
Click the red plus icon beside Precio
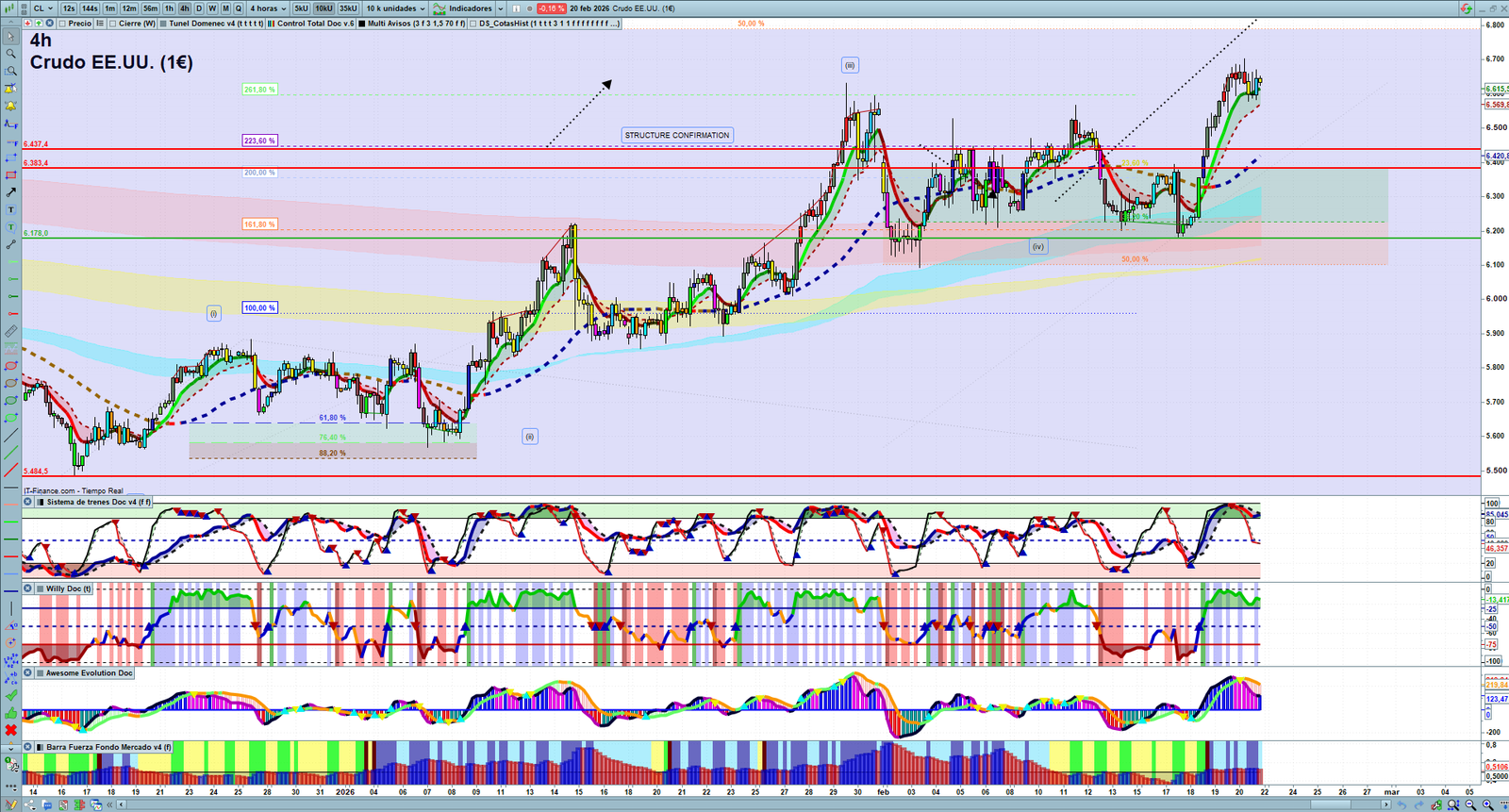coord(27,23)
